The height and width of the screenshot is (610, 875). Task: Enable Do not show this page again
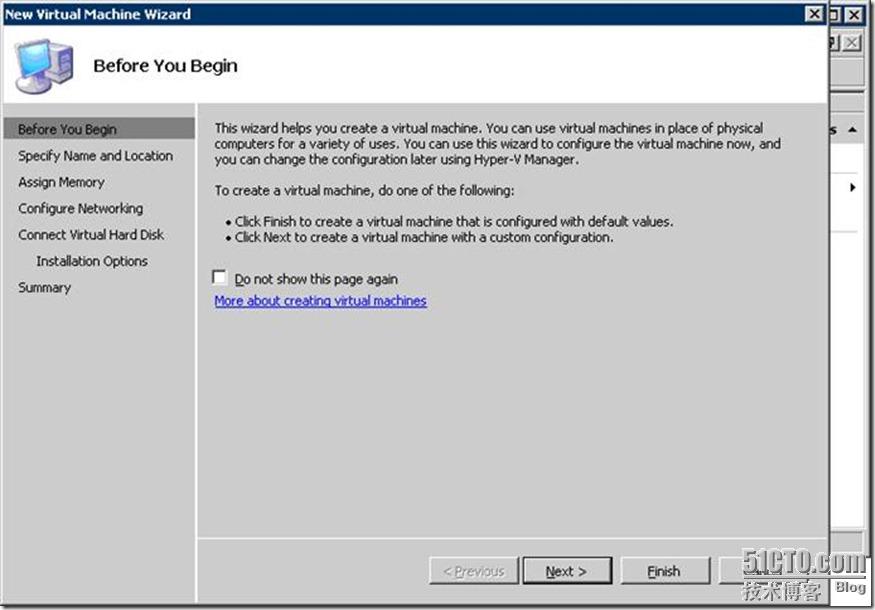tap(220, 277)
